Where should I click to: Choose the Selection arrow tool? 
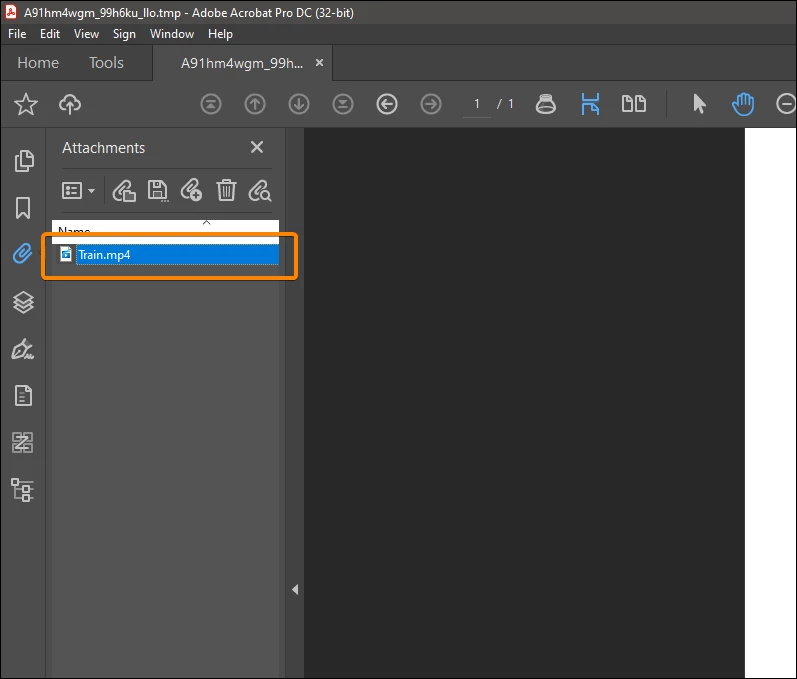(699, 104)
